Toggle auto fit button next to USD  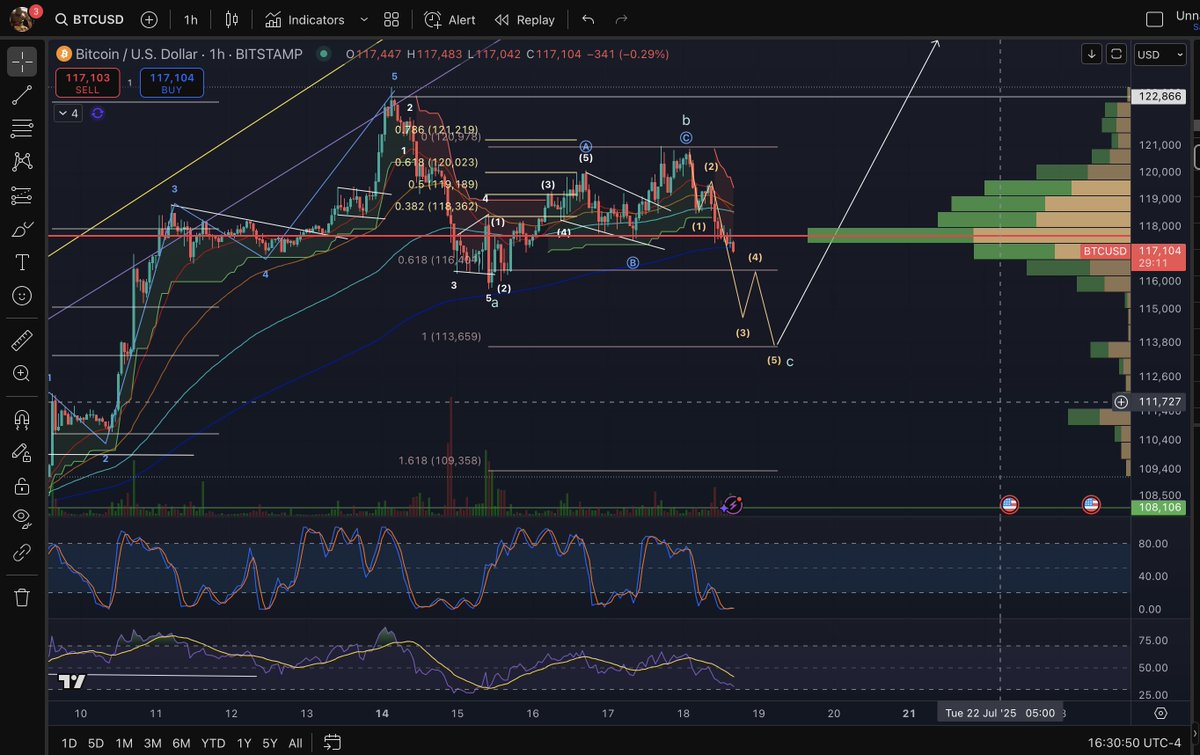pyautogui.click(x=1117, y=54)
